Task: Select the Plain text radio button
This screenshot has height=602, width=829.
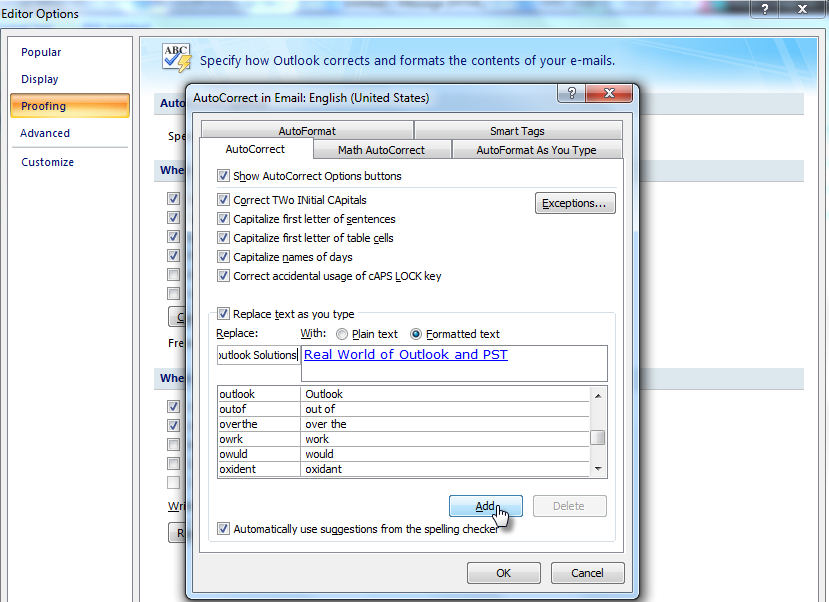Action: (x=340, y=334)
